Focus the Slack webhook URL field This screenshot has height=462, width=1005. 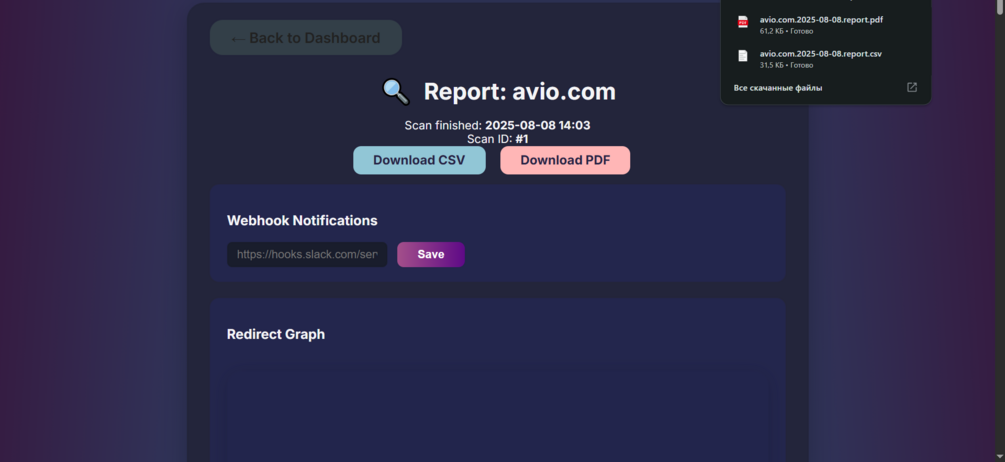click(307, 254)
